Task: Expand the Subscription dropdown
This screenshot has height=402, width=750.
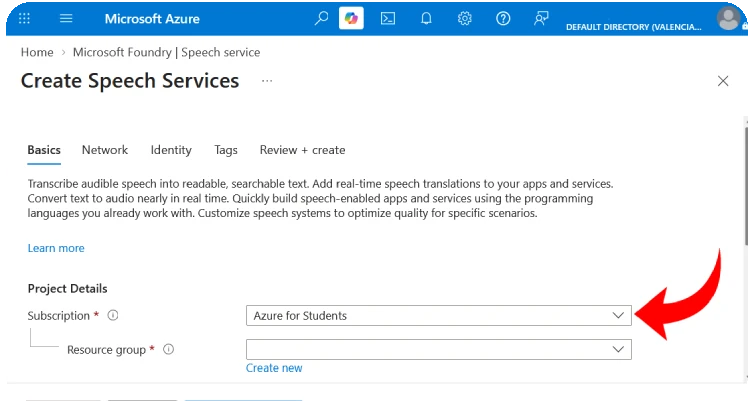Action: 439,315
